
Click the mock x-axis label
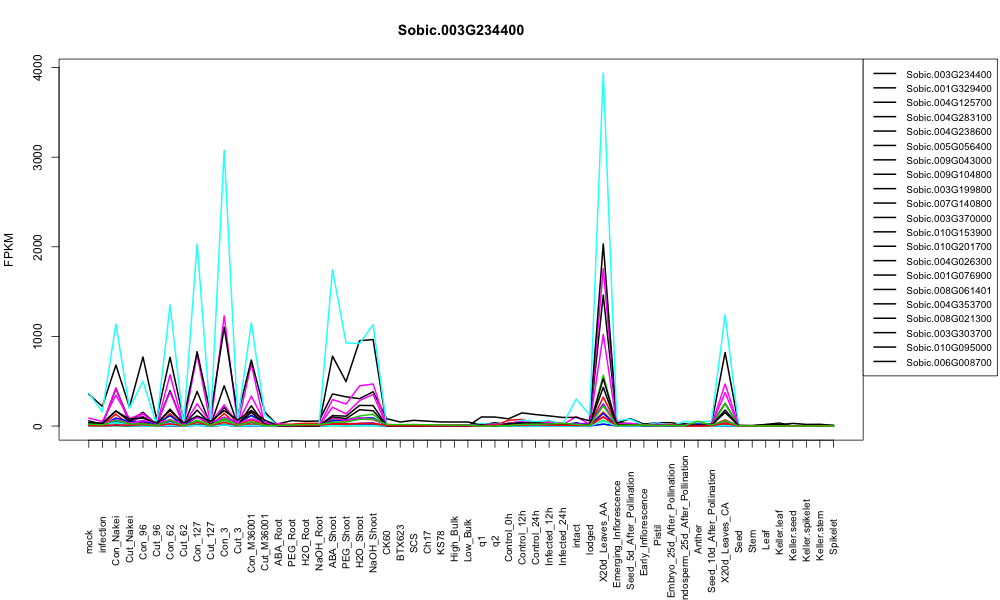(89, 542)
